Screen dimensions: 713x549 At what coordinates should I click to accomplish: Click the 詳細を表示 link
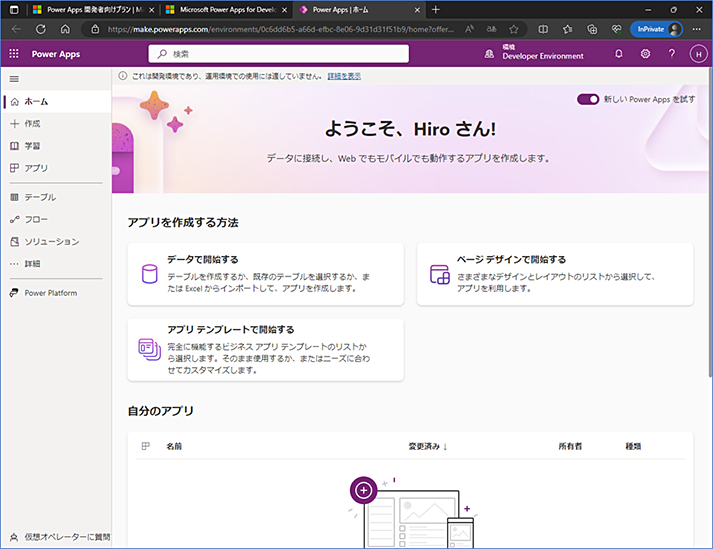pos(344,76)
